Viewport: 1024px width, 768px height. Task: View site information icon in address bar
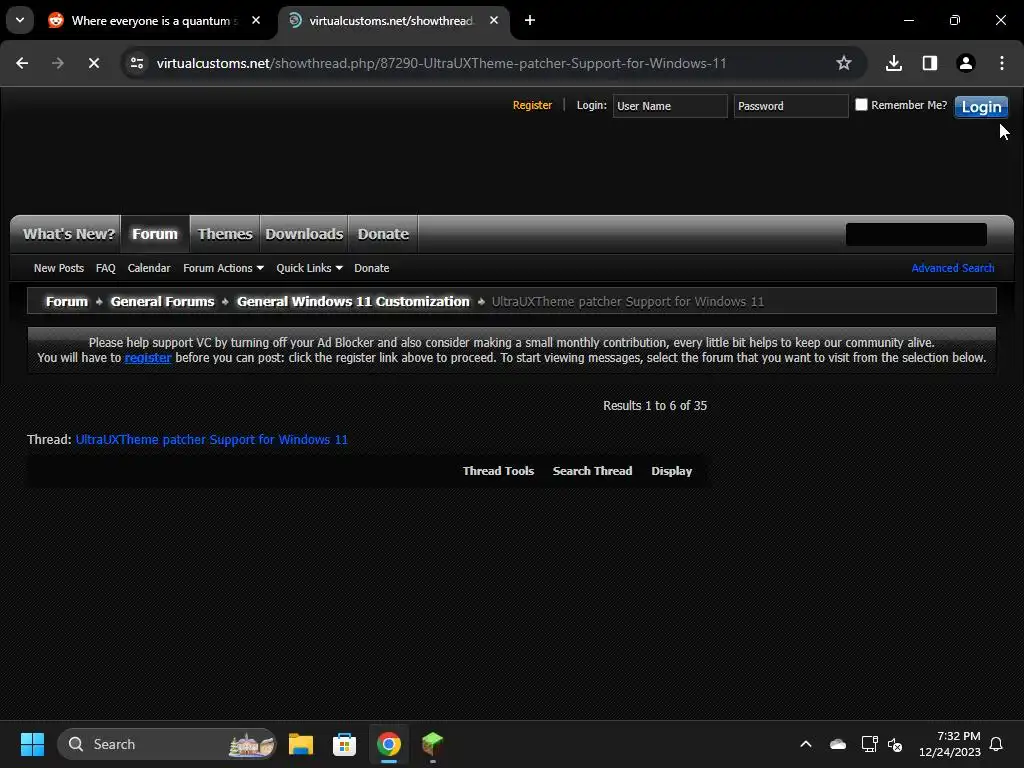pyautogui.click(x=137, y=63)
